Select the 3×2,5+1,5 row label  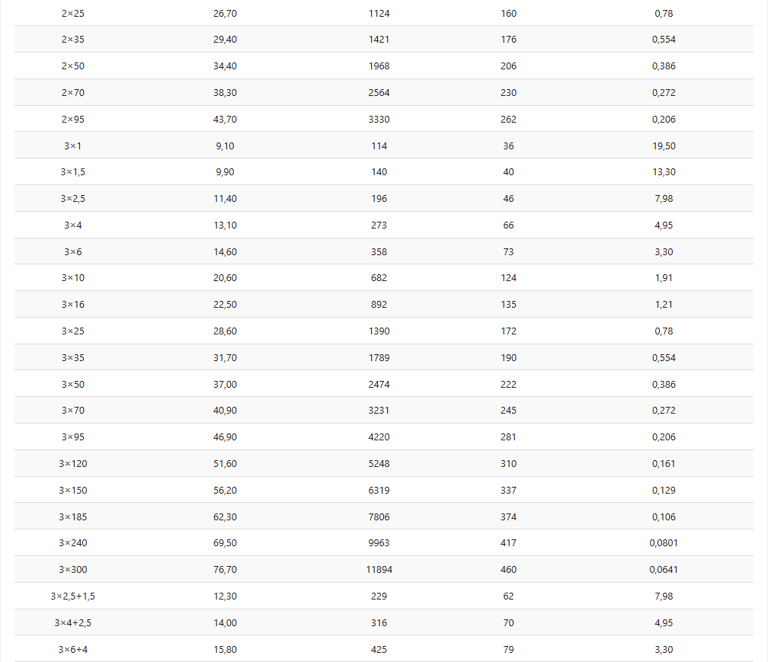coord(73,596)
